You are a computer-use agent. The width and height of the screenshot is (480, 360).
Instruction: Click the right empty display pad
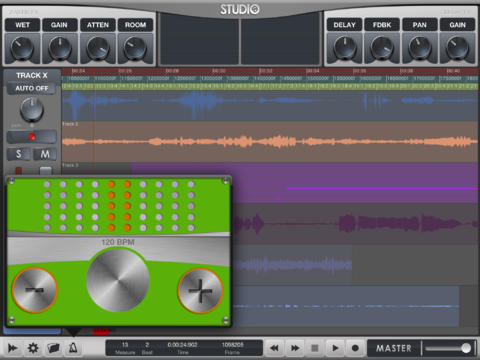click(x=280, y=39)
